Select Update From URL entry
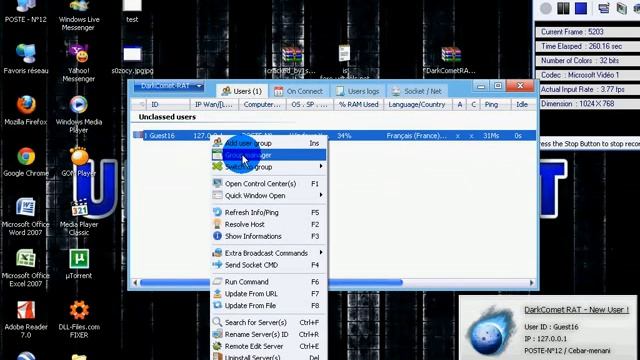Screen dimensions: 640x360 (x=269, y=293)
